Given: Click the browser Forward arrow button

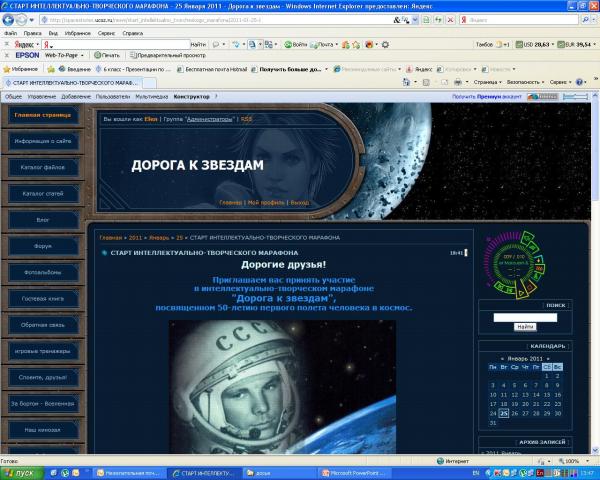Looking at the screenshot, I should pos(21,20).
